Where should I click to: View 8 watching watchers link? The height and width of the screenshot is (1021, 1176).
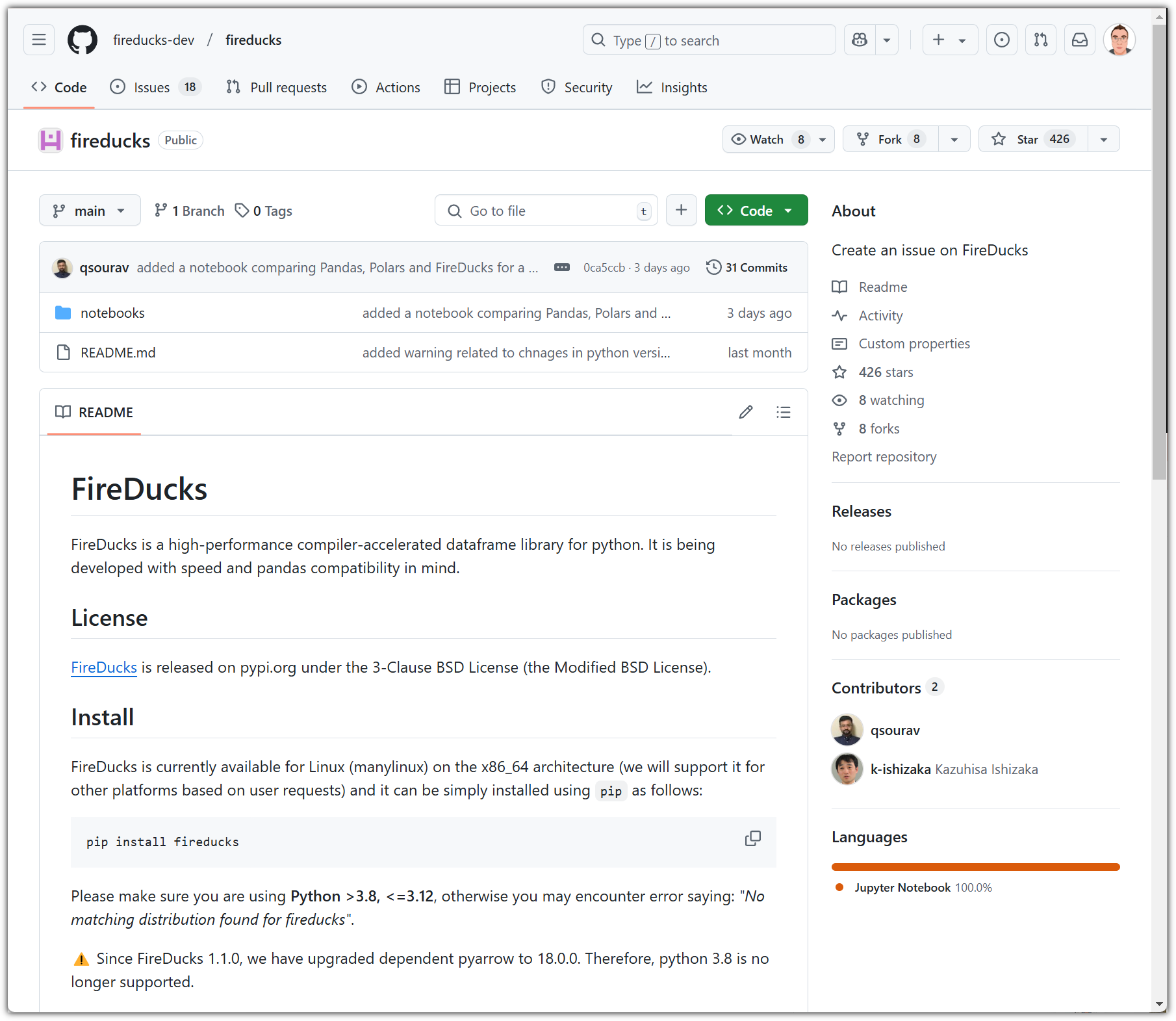pos(878,400)
